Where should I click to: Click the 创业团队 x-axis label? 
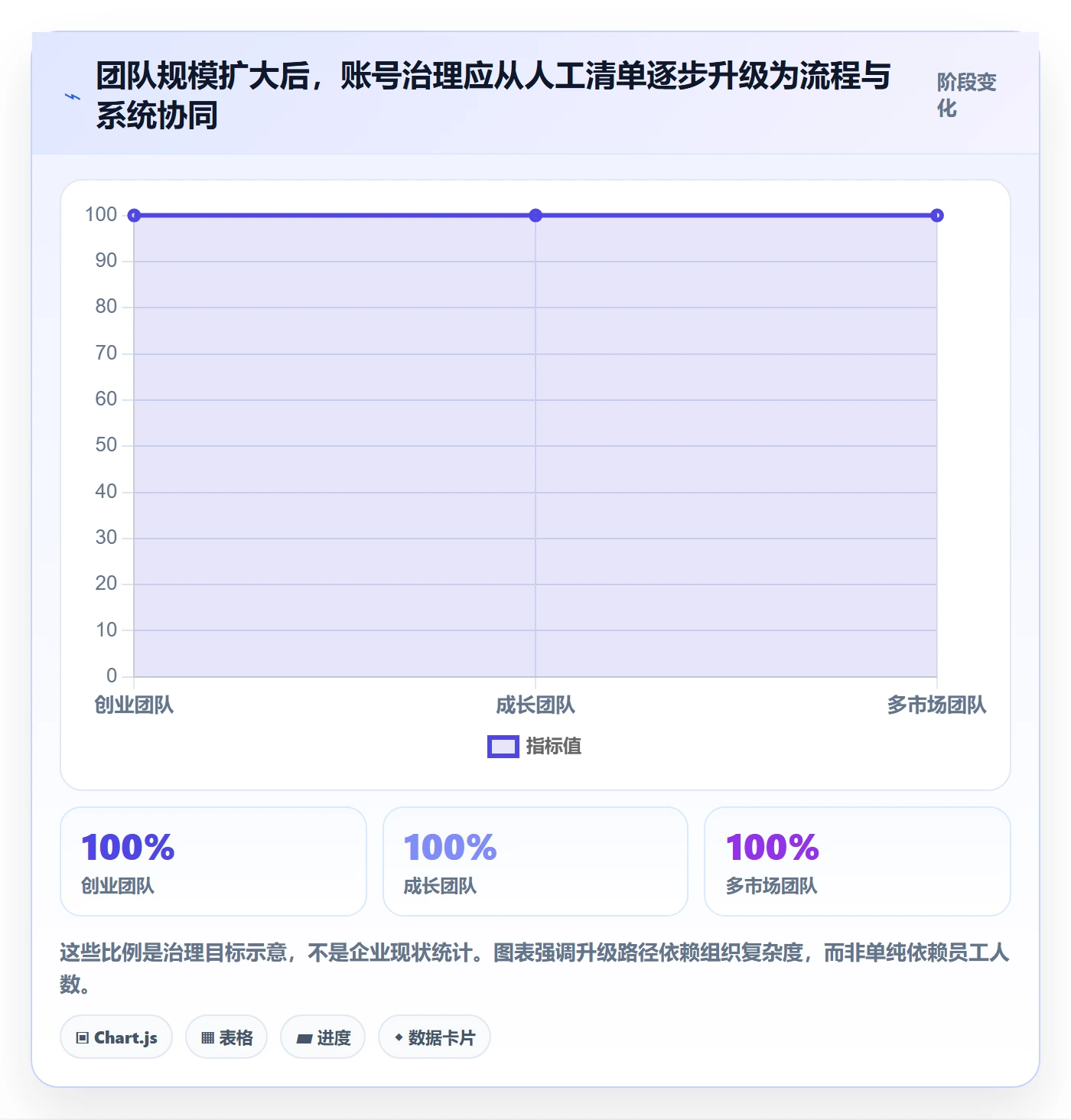[x=134, y=705]
